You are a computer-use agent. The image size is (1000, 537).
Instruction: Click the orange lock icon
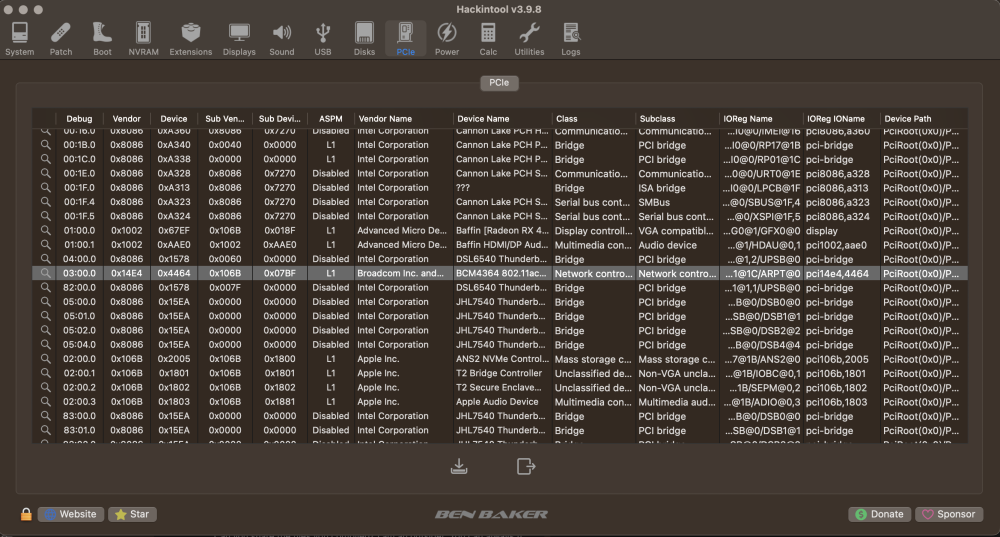pos(26,514)
